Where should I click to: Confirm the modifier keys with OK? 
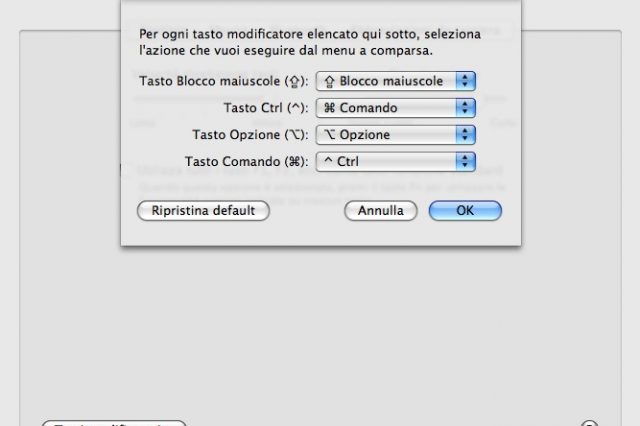tap(465, 211)
